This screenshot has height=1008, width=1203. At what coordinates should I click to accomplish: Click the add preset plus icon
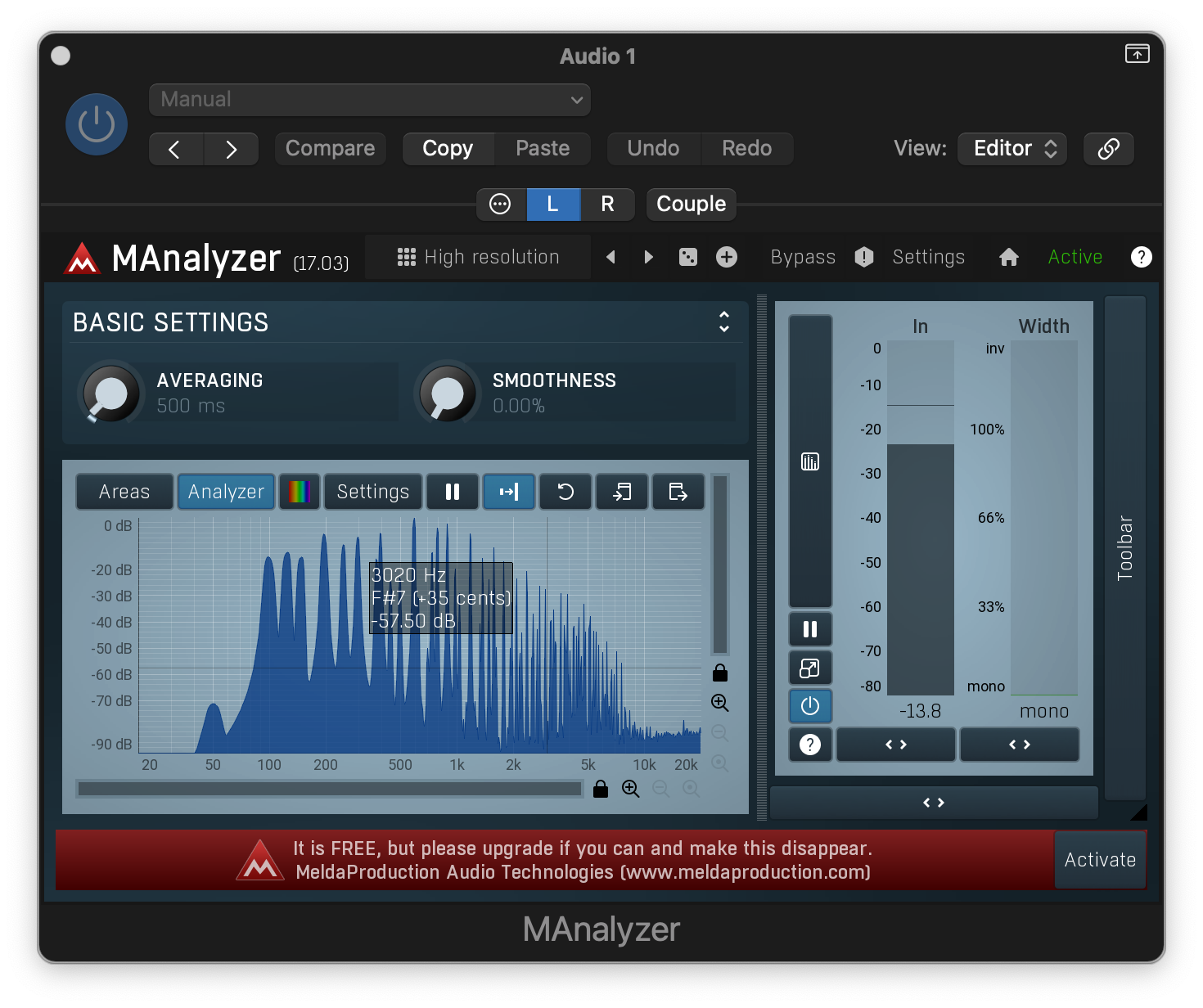[x=727, y=257]
